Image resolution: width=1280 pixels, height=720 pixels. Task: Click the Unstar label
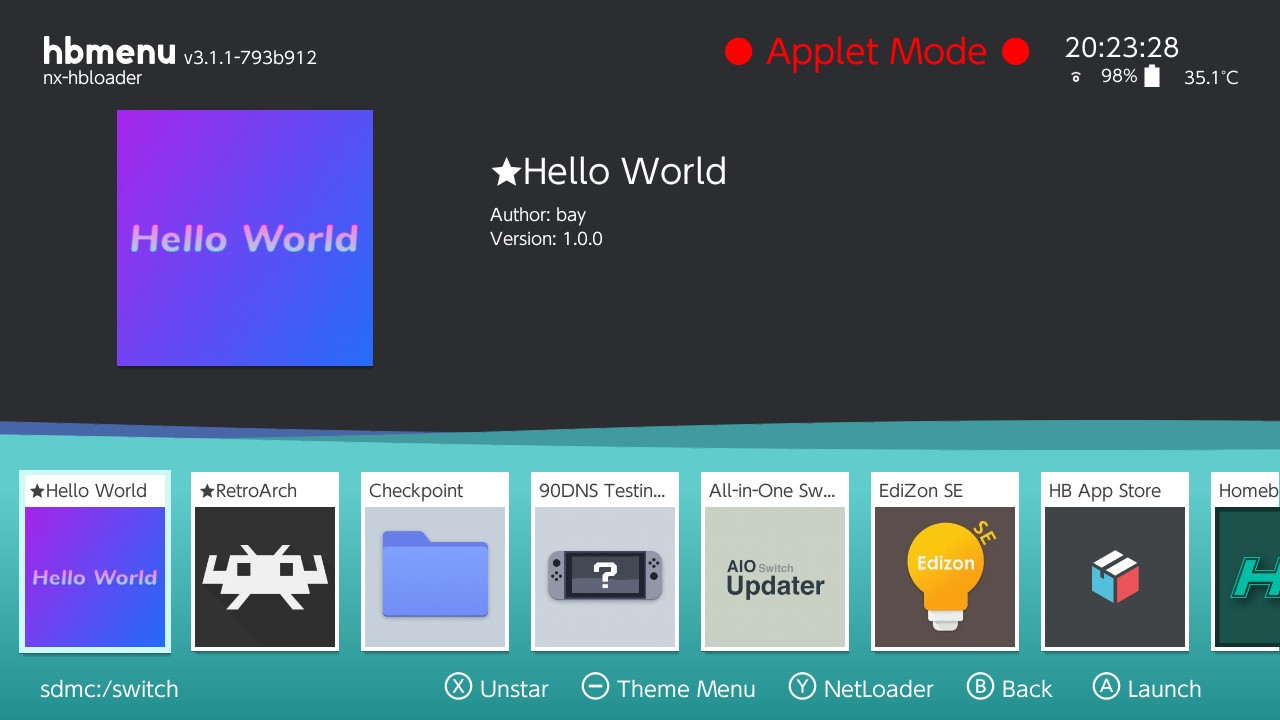pyautogui.click(x=514, y=689)
